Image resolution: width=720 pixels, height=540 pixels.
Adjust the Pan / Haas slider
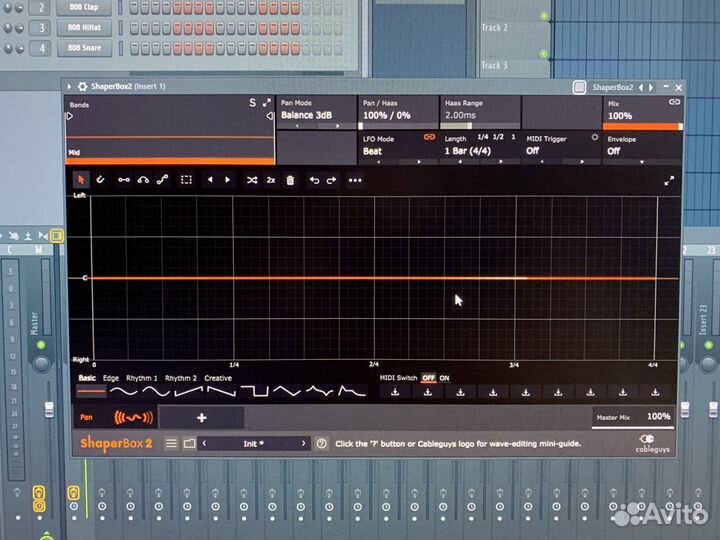pyautogui.click(x=398, y=126)
